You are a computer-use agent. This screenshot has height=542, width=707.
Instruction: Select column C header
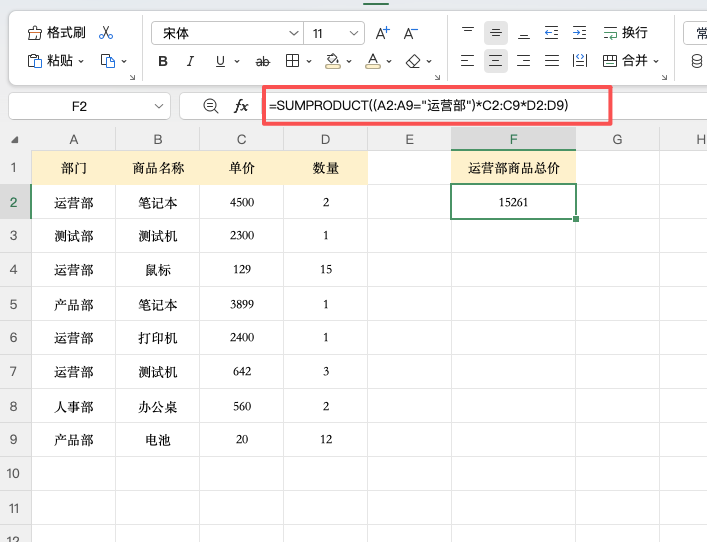click(242, 139)
